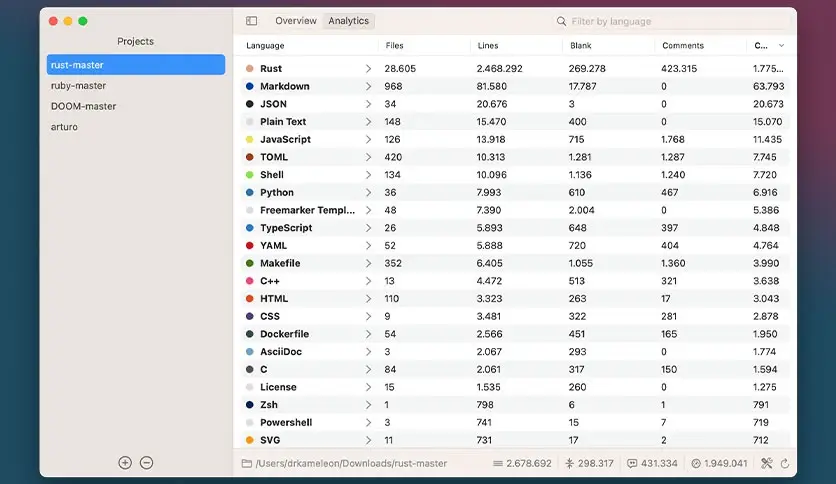Expand the Rust row chevron
The height and width of the screenshot is (484, 836).
pos(368,68)
